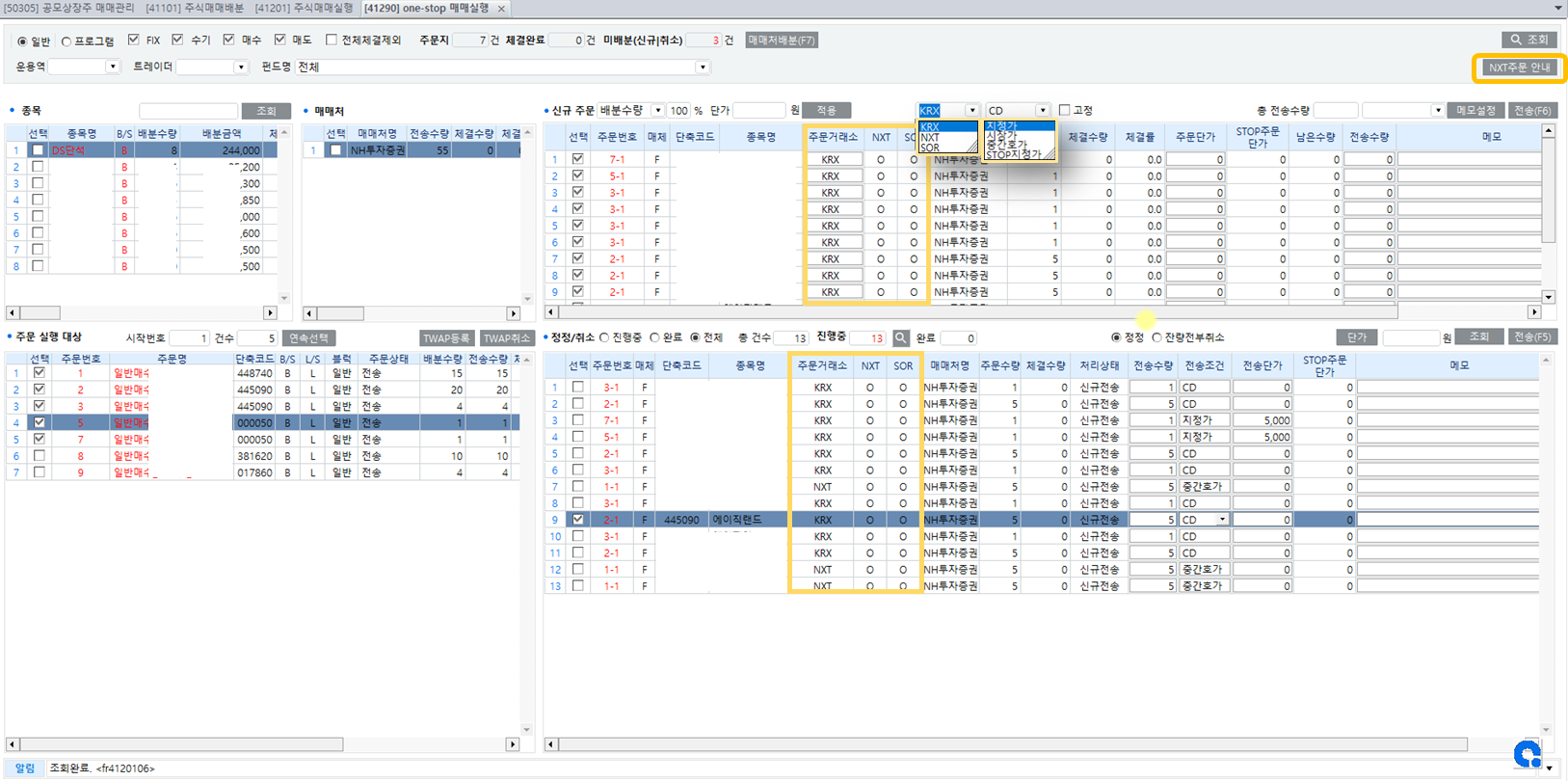Switch to the [50305] 공모상장주 매매관리 tab
This screenshot has width=1568, height=781.
(69, 9)
